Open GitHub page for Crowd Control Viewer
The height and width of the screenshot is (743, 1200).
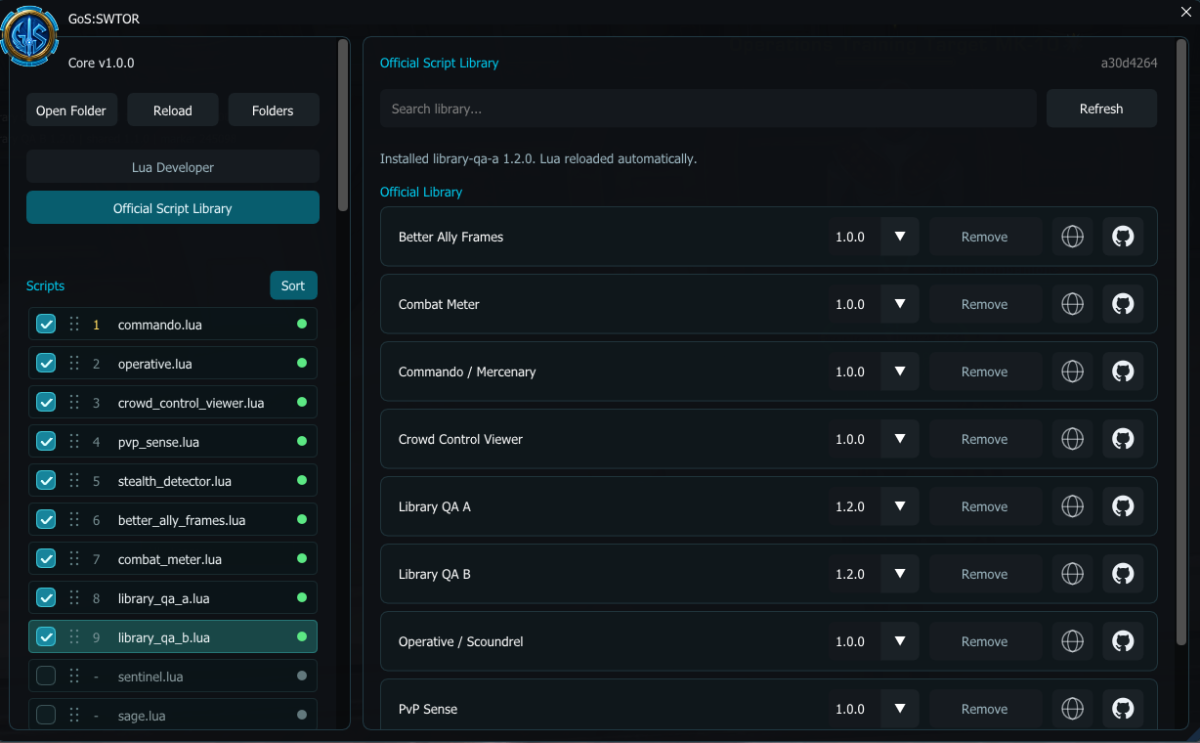(1123, 439)
